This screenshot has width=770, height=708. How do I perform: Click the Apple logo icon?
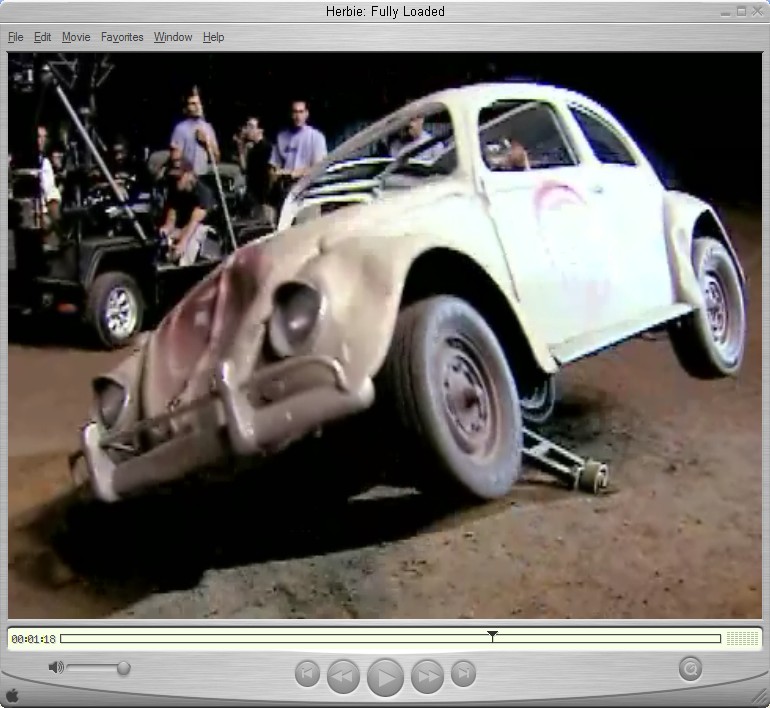(12, 695)
